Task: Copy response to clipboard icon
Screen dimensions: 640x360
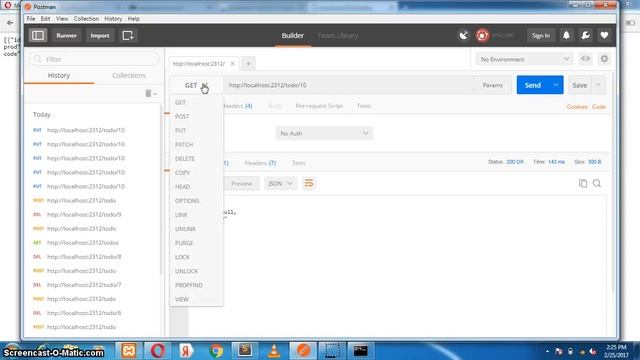Action: coord(583,183)
